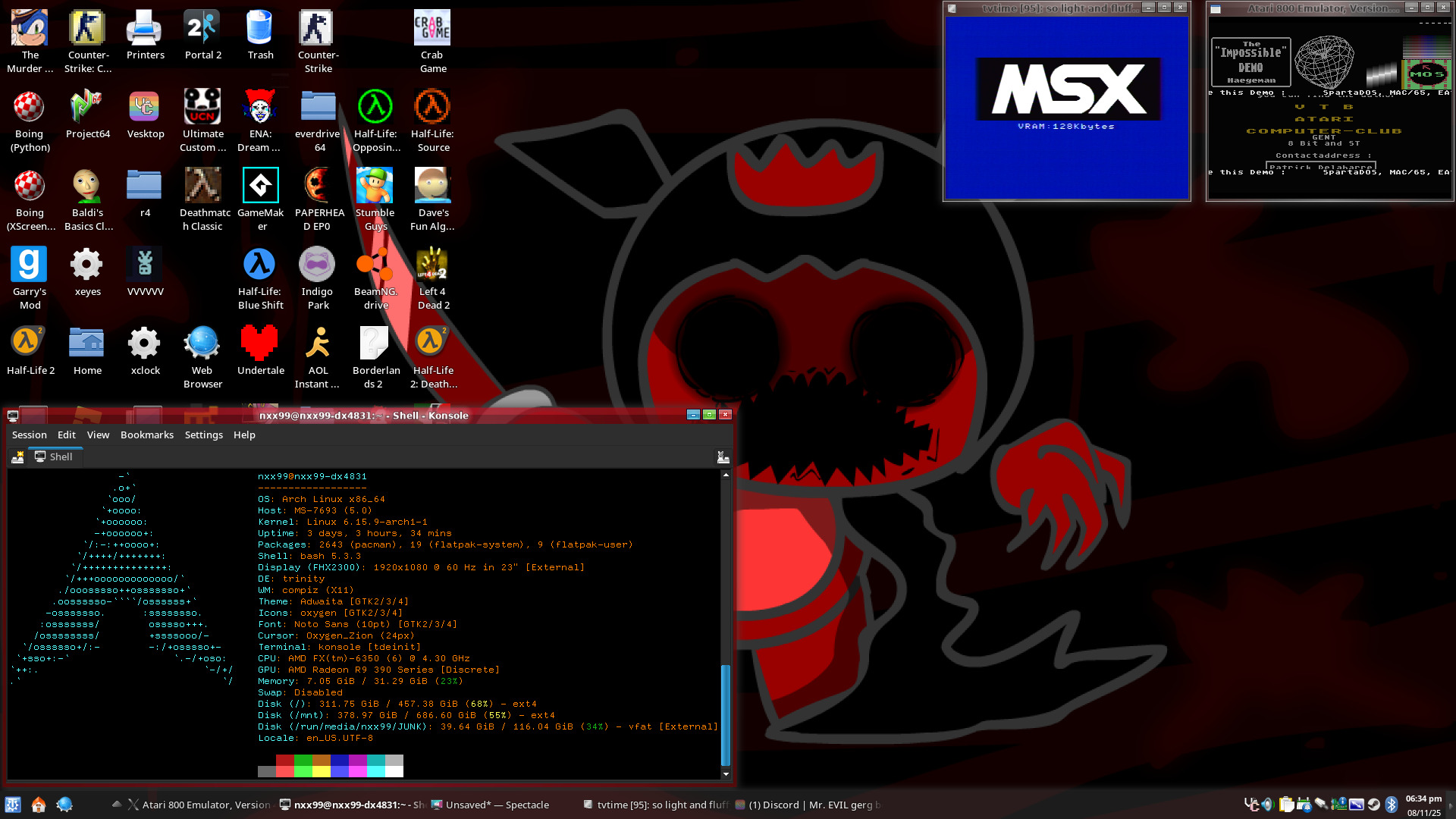
Task: Open xclock desktop icon
Action: pos(145,350)
